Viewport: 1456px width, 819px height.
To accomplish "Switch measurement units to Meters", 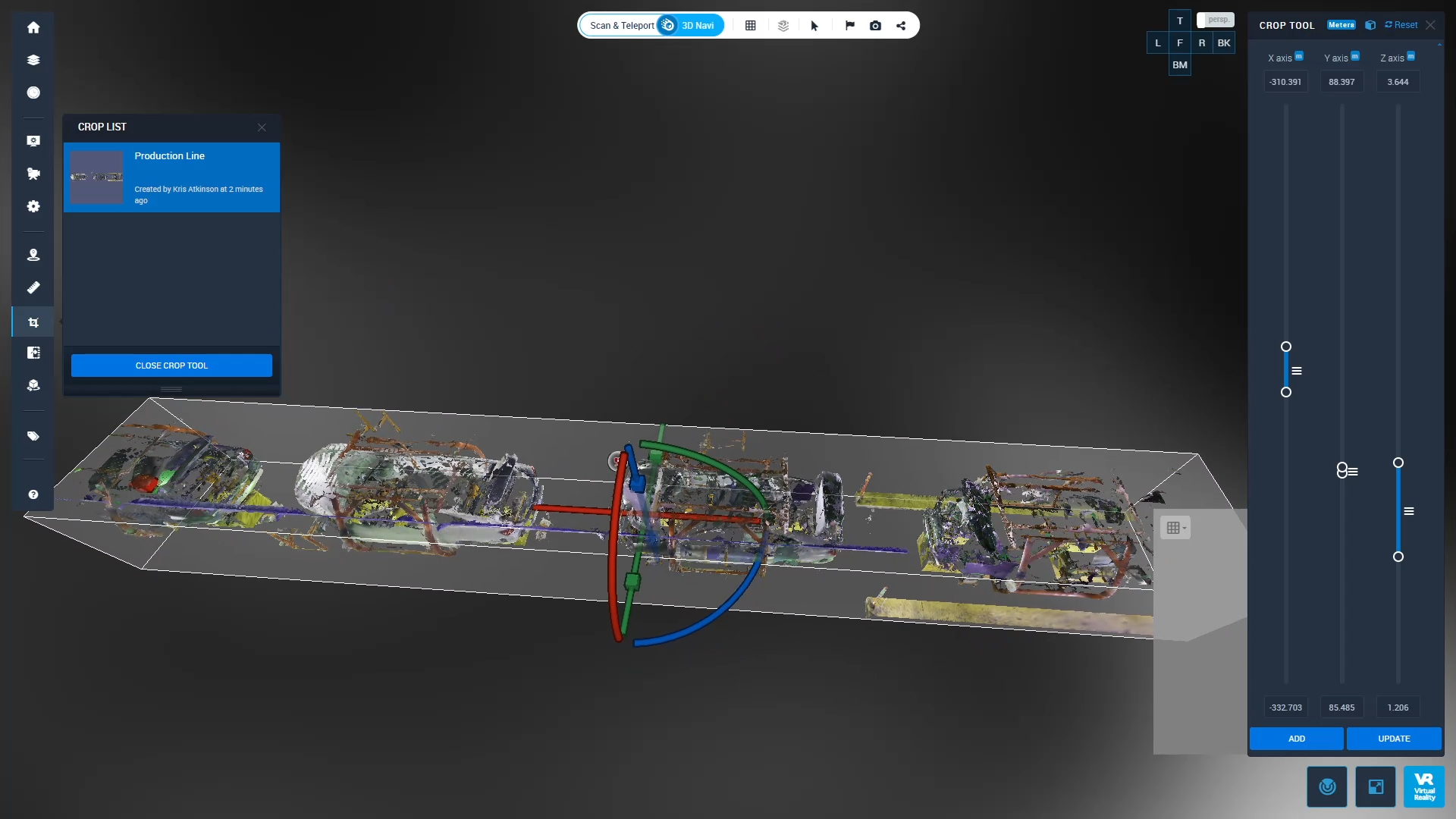I will point(1341,24).
